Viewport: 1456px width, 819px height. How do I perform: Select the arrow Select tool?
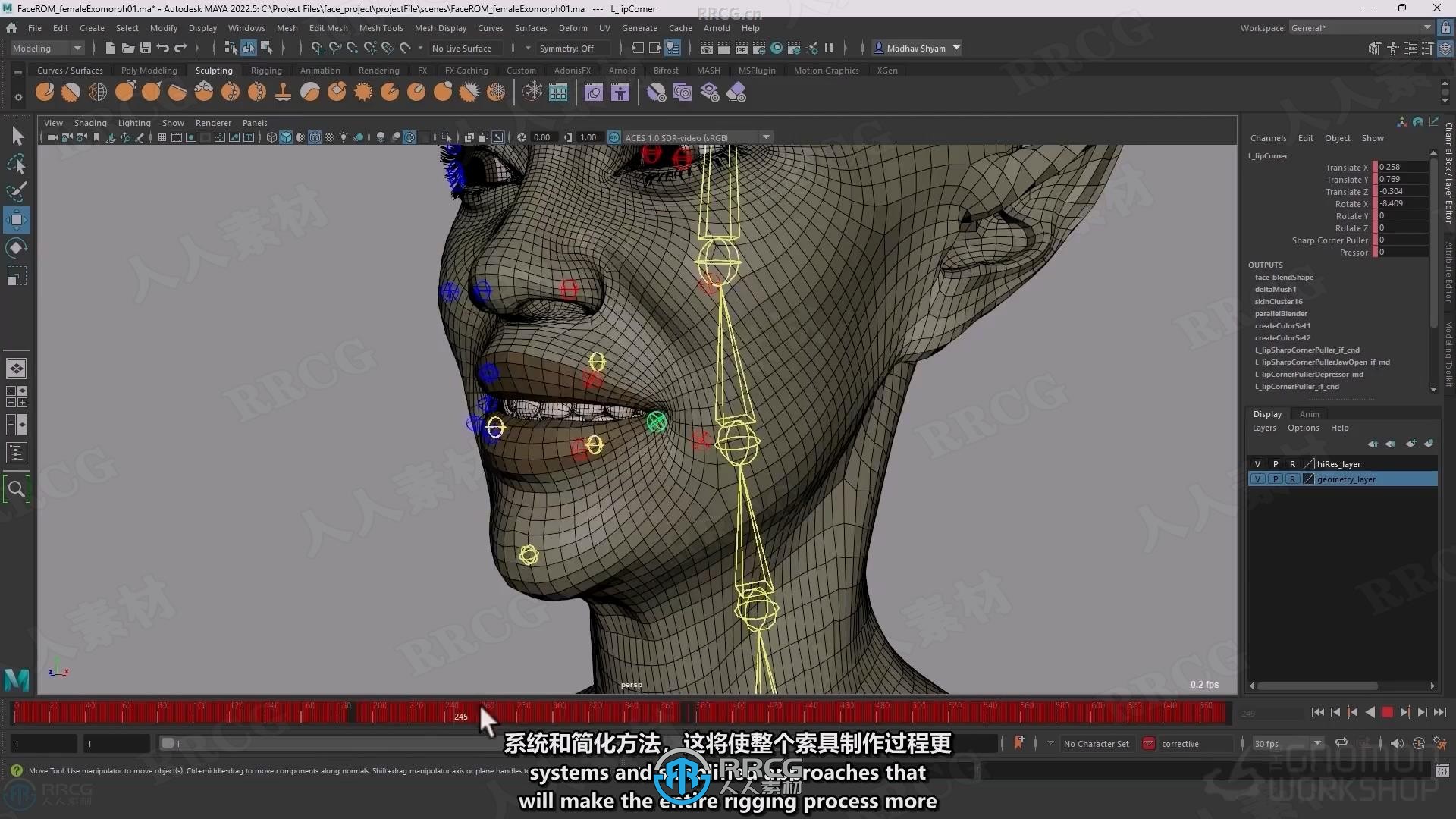(17, 136)
